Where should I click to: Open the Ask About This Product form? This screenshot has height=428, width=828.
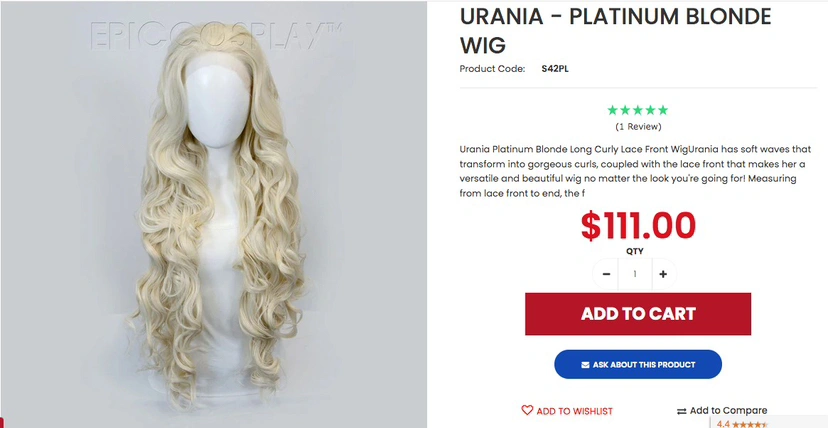[x=638, y=365]
